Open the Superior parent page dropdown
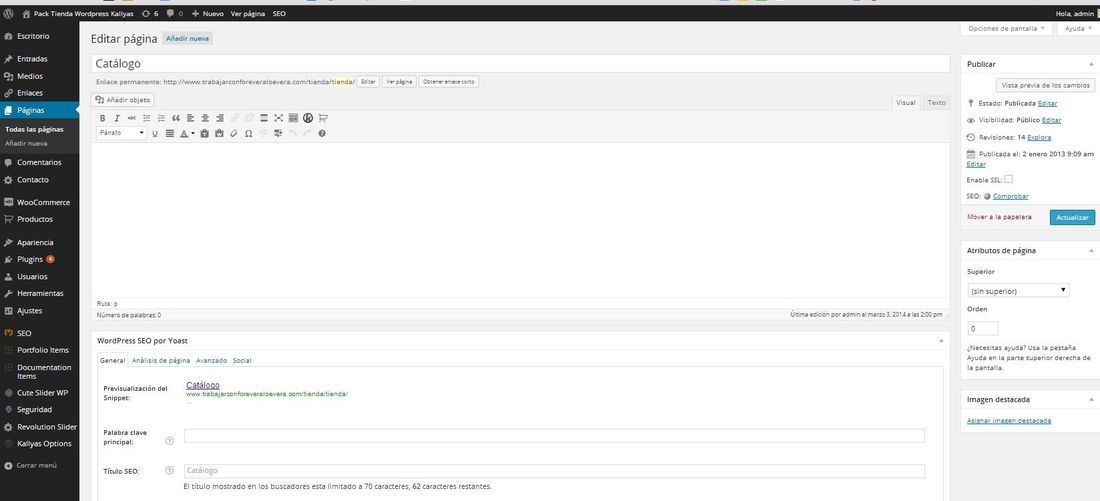This screenshot has height=501, width=1100. (1018, 290)
